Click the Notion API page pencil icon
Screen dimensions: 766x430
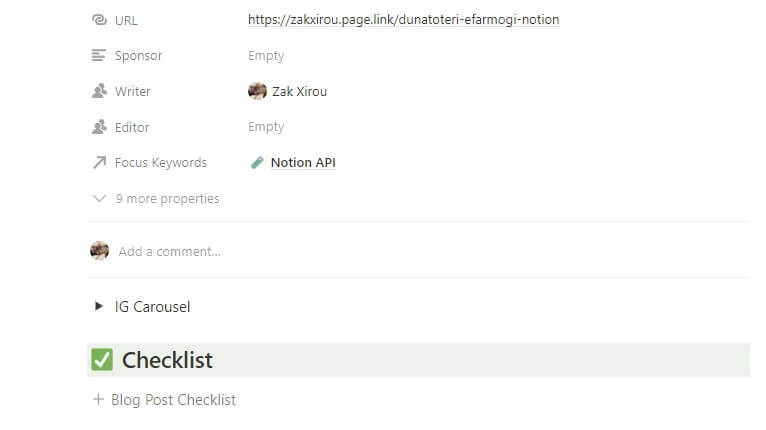257,163
